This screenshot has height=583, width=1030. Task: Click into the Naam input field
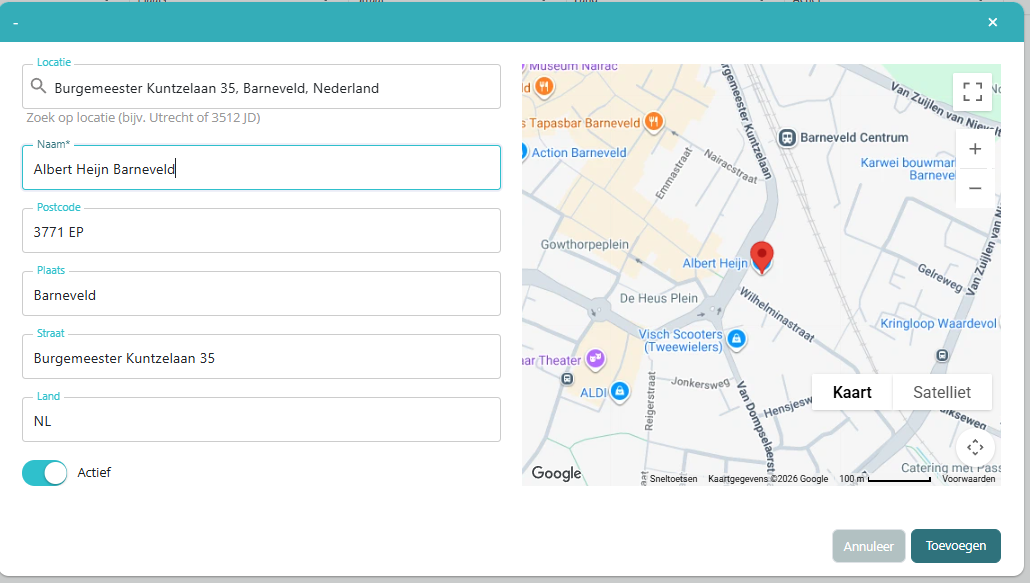click(261, 168)
